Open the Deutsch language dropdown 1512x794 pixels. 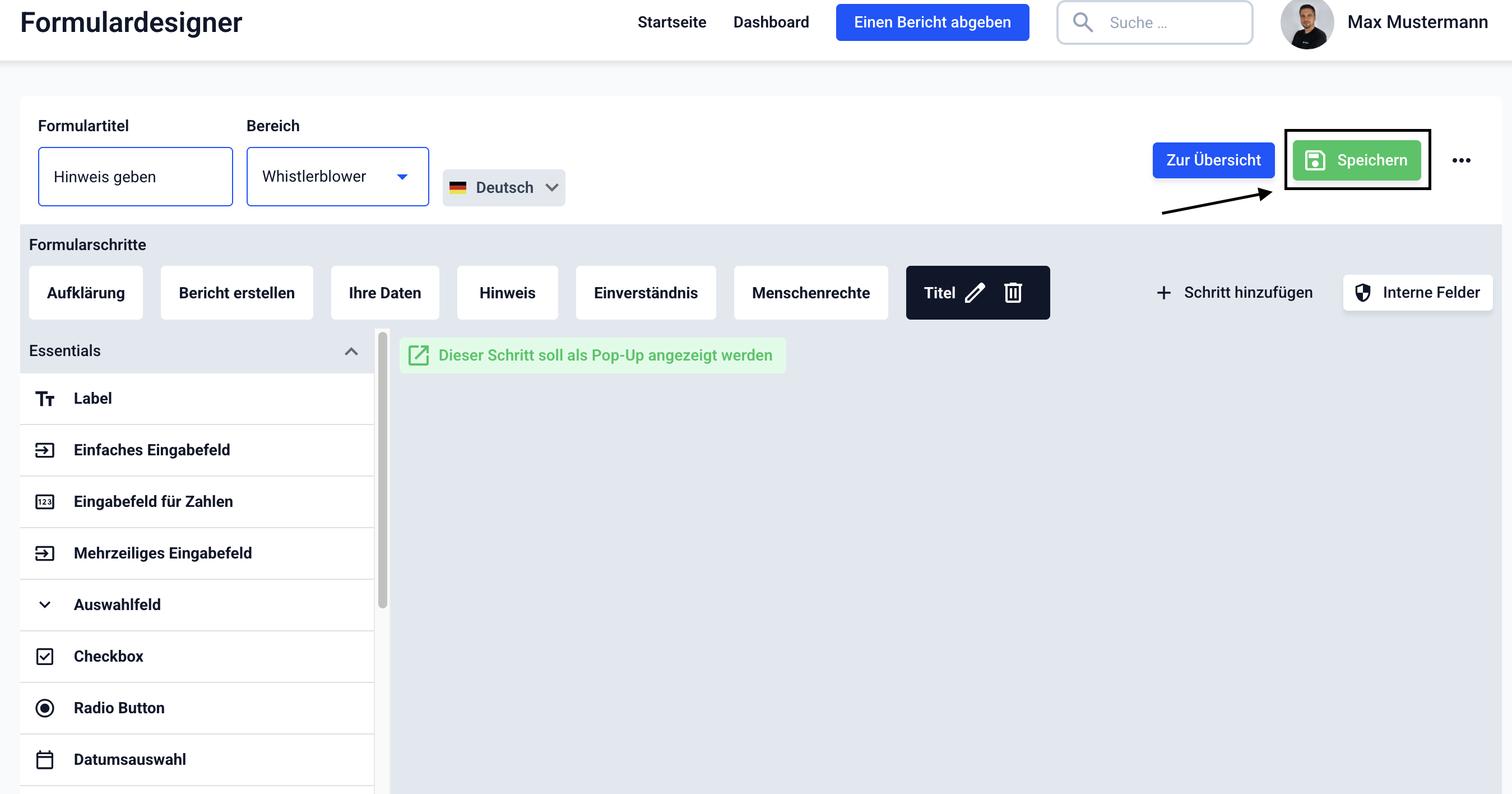[504, 188]
